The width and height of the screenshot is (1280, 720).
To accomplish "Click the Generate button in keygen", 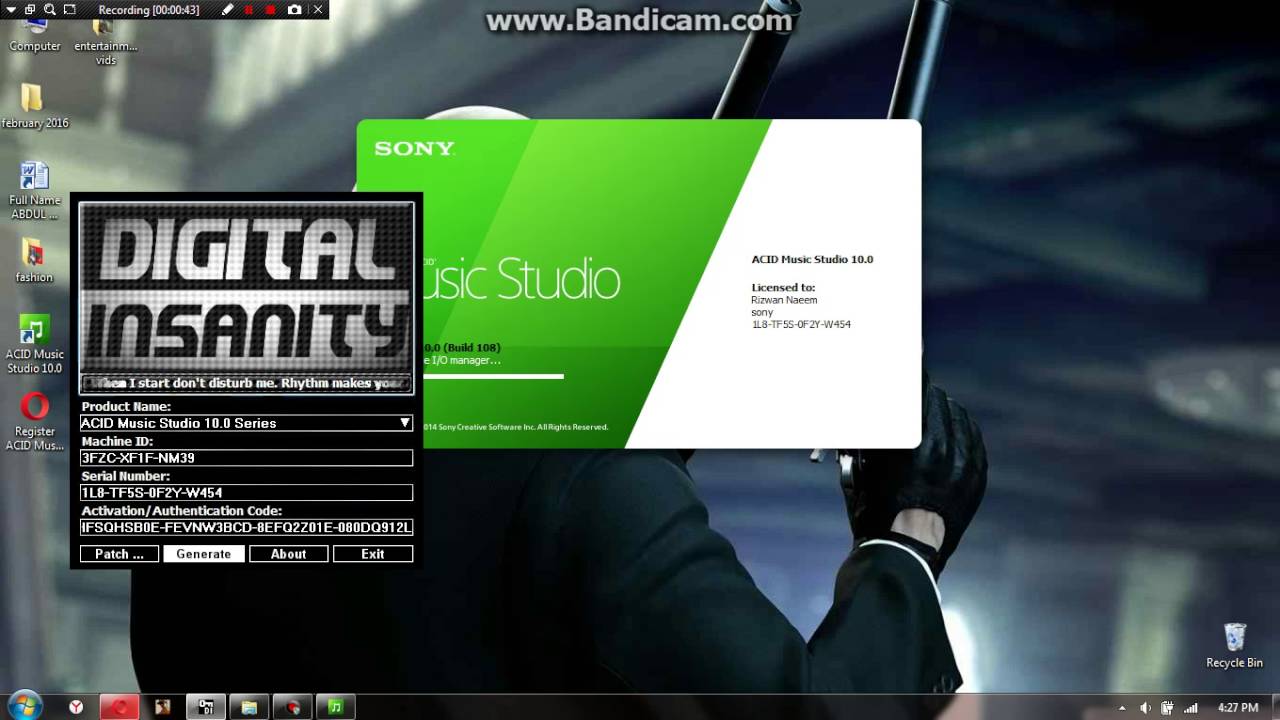I will 204,554.
